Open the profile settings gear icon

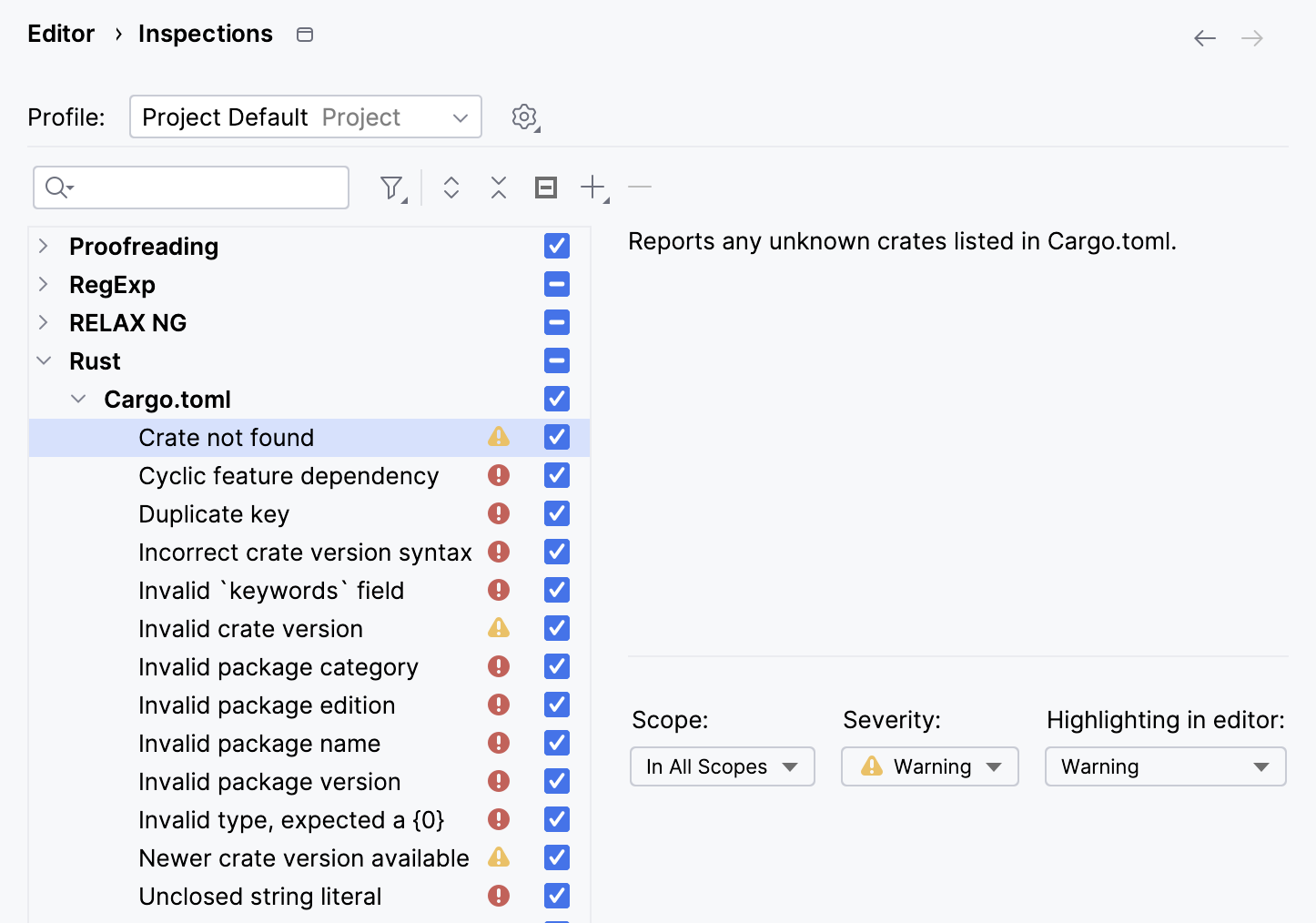(524, 117)
